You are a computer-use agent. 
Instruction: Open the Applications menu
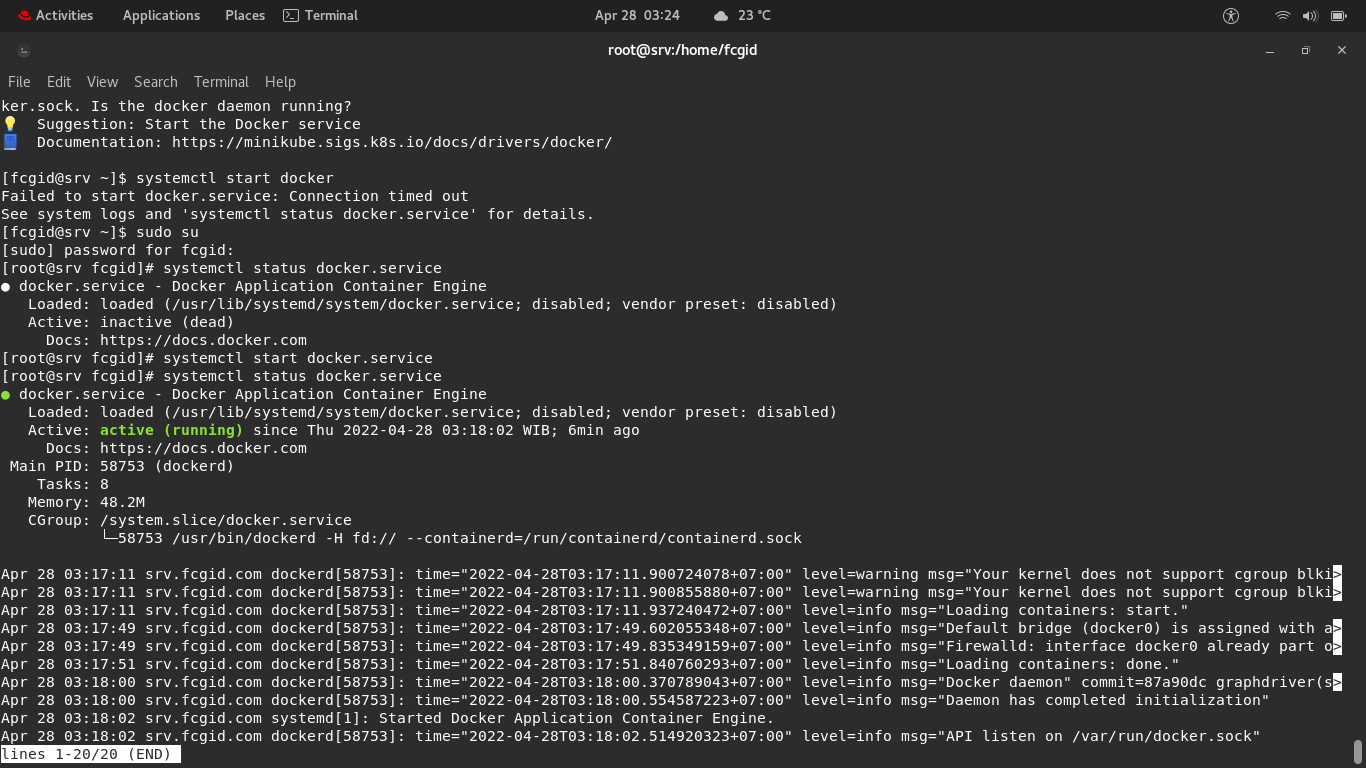[161, 15]
